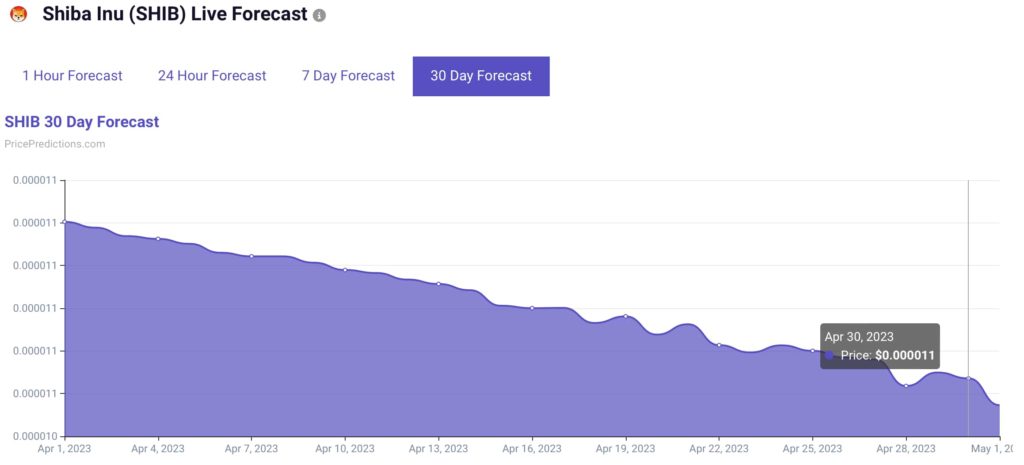Open the 24 Hour Forecast tab
The height and width of the screenshot is (465, 1024).
coord(212,76)
